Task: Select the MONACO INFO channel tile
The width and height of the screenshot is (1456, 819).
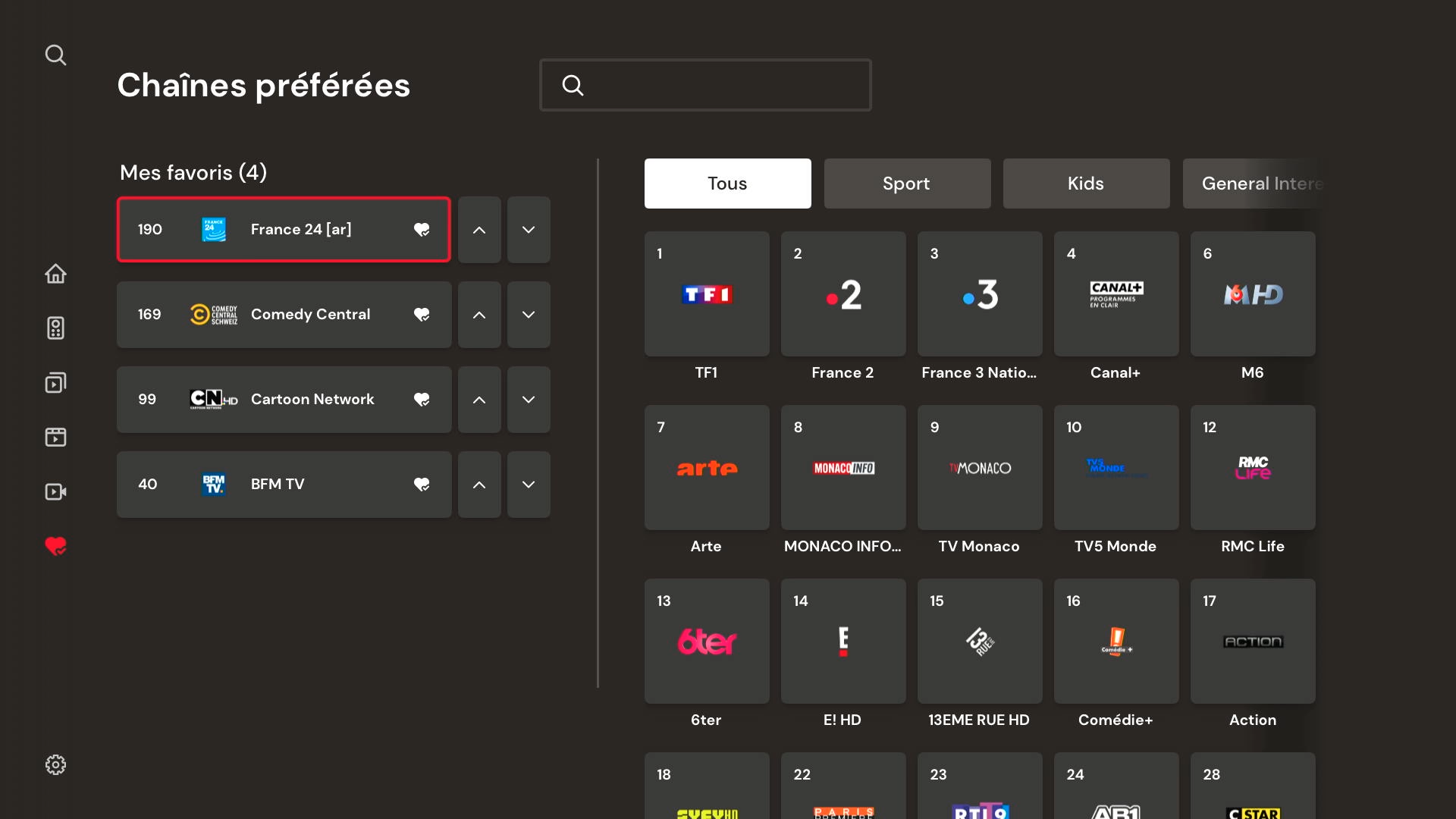Action: coord(843,468)
